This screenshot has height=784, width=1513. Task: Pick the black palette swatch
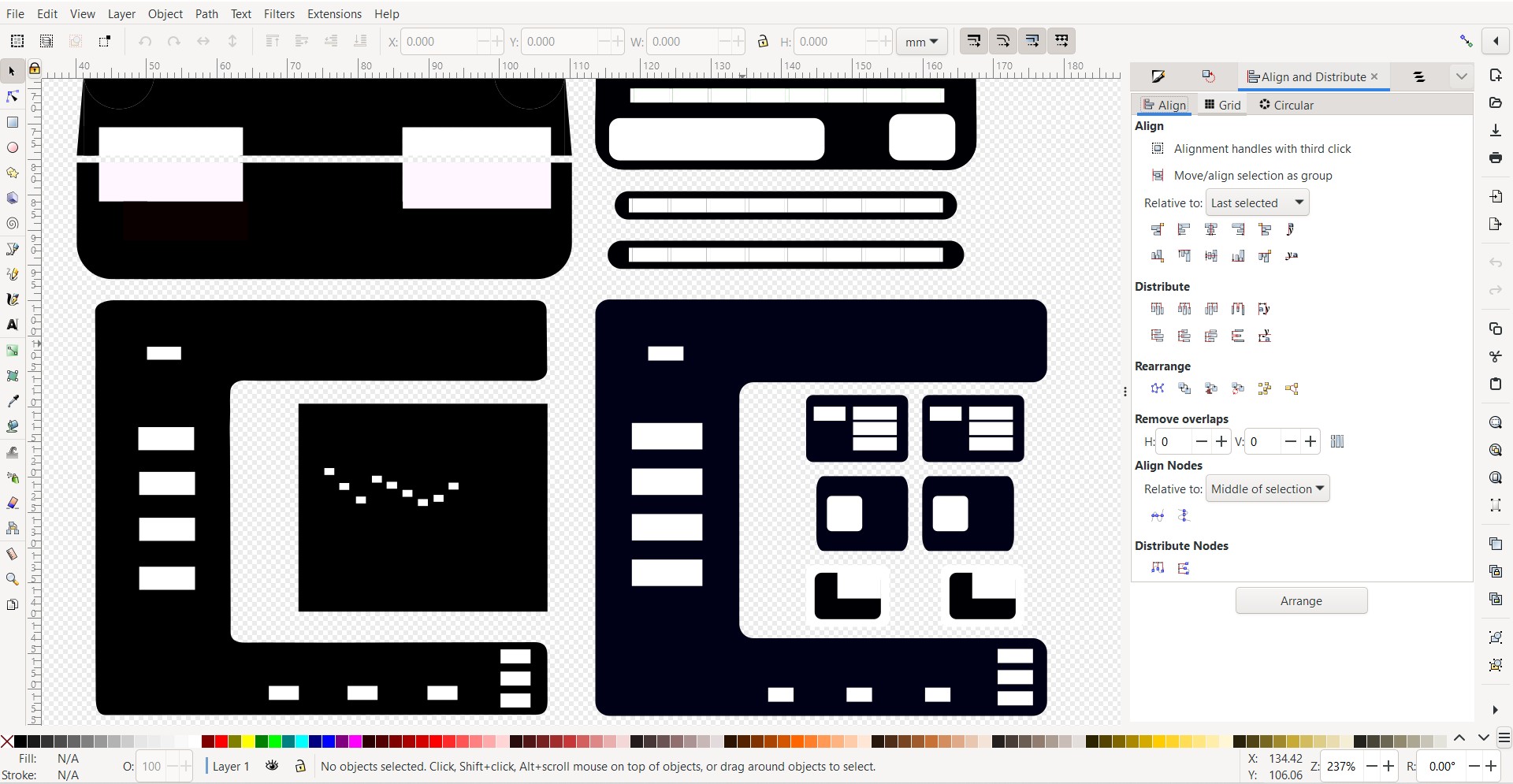tap(20, 741)
